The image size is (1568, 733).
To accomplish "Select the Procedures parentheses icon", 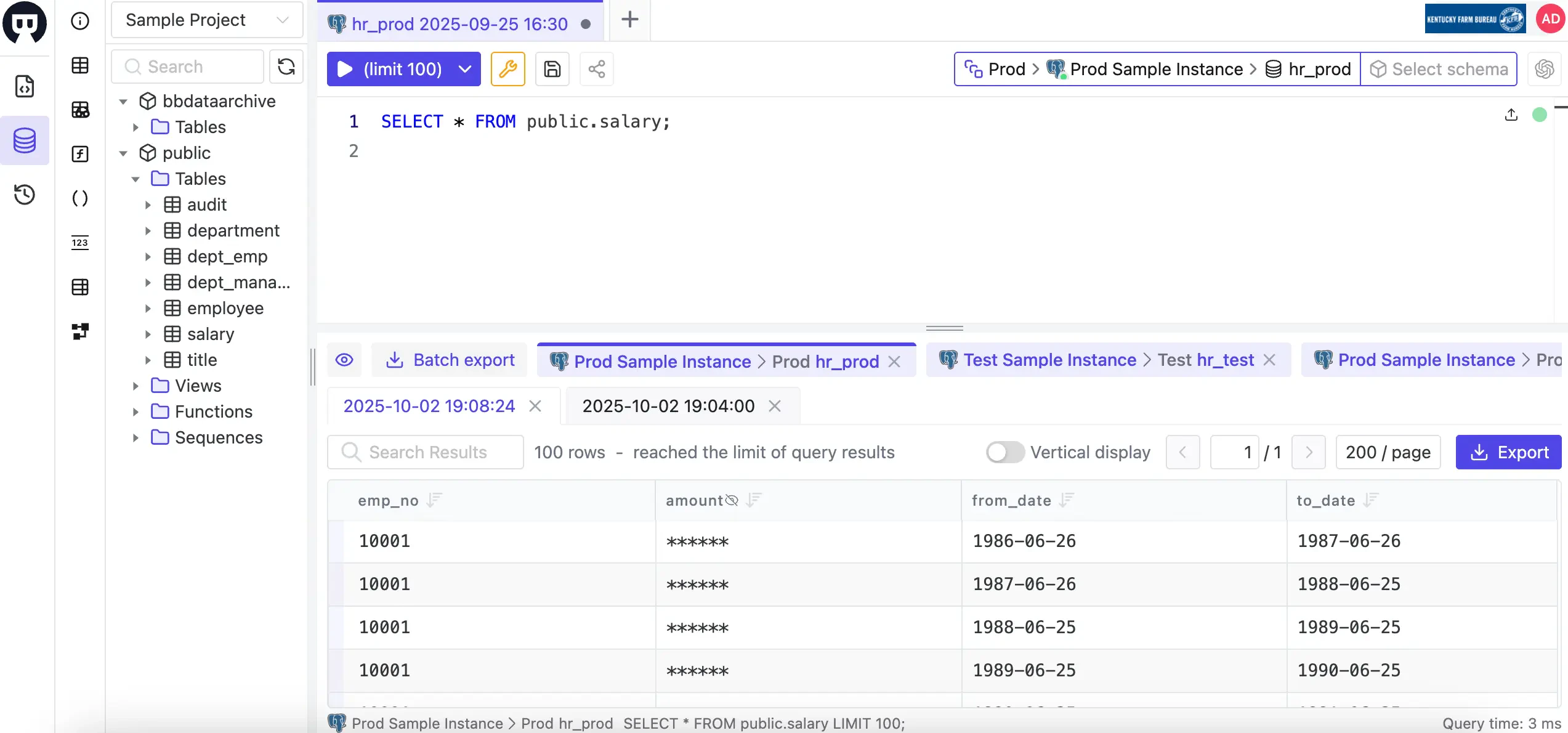I will click(x=81, y=198).
